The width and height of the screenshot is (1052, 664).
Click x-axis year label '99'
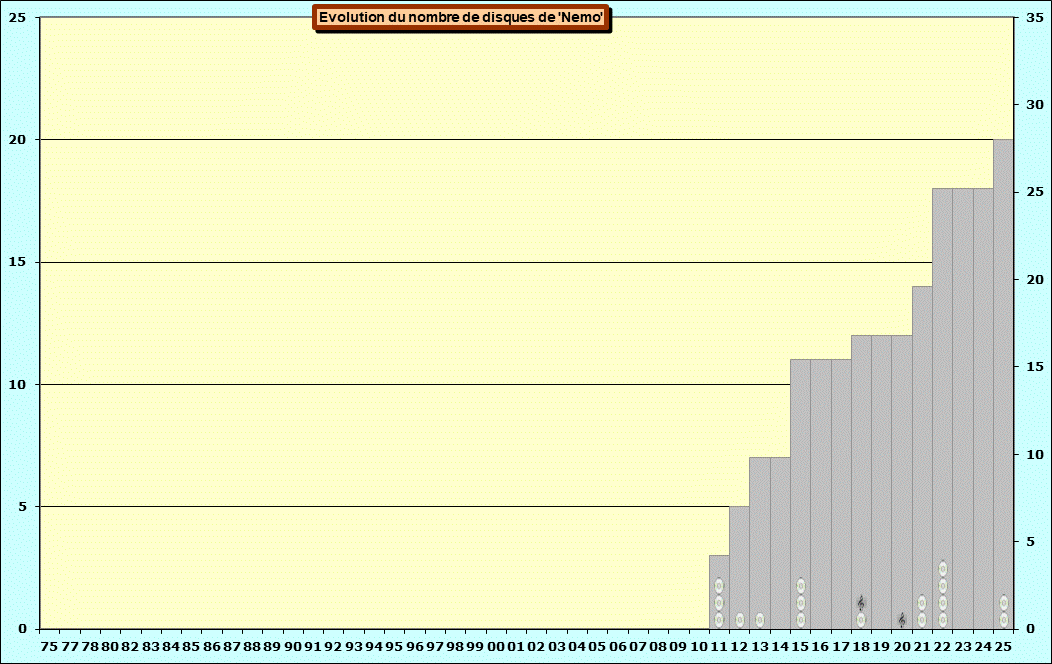[475, 647]
